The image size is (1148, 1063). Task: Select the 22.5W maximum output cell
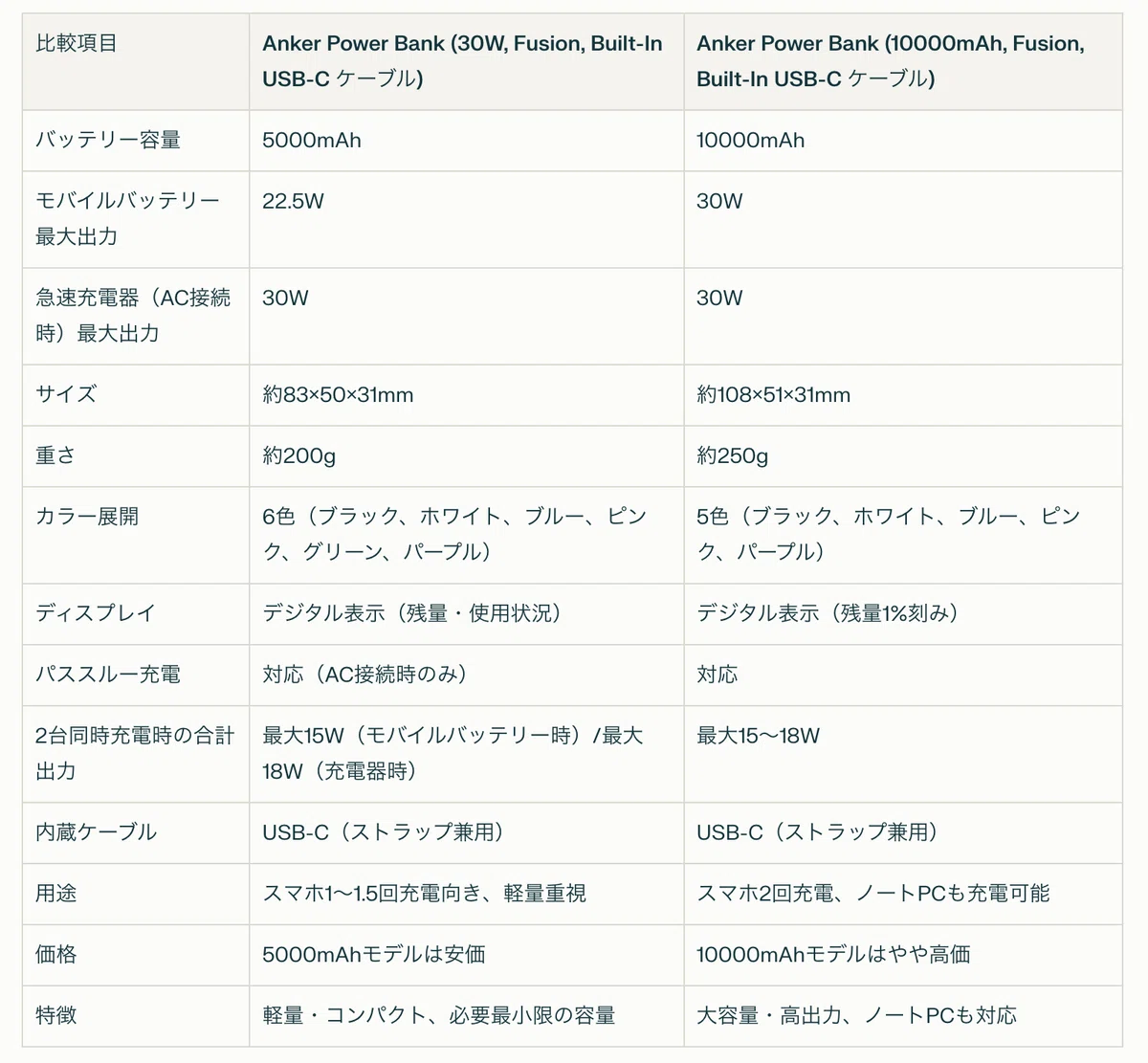[467, 219]
